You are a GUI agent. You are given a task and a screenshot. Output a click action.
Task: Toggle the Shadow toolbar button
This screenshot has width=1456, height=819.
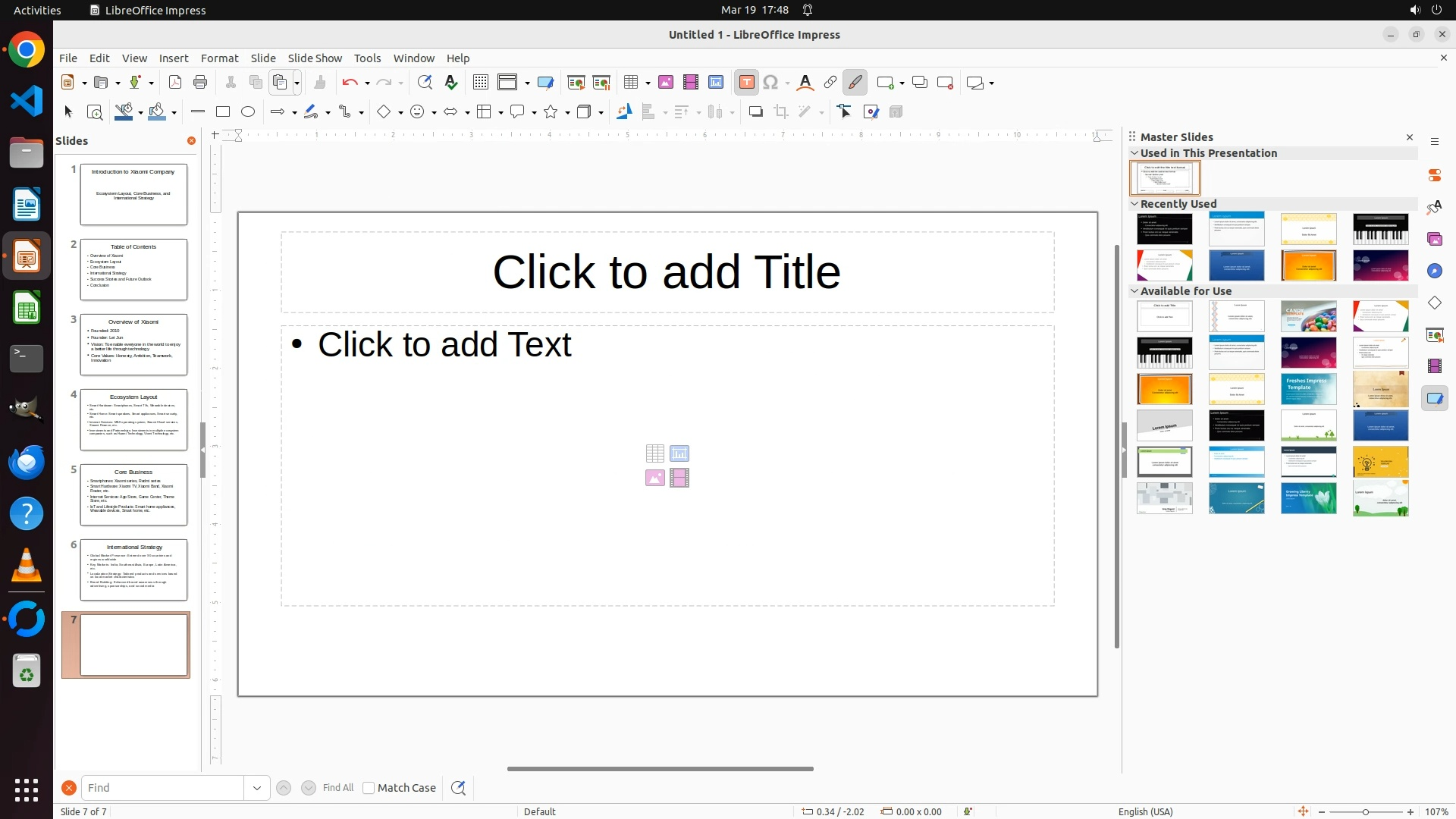[755, 112]
